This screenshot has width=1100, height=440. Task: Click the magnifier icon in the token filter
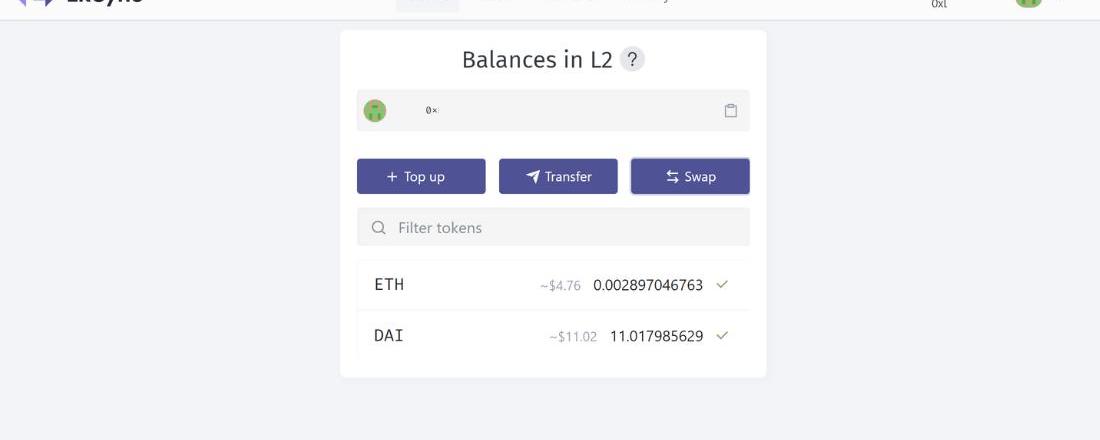click(x=379, y=228)
